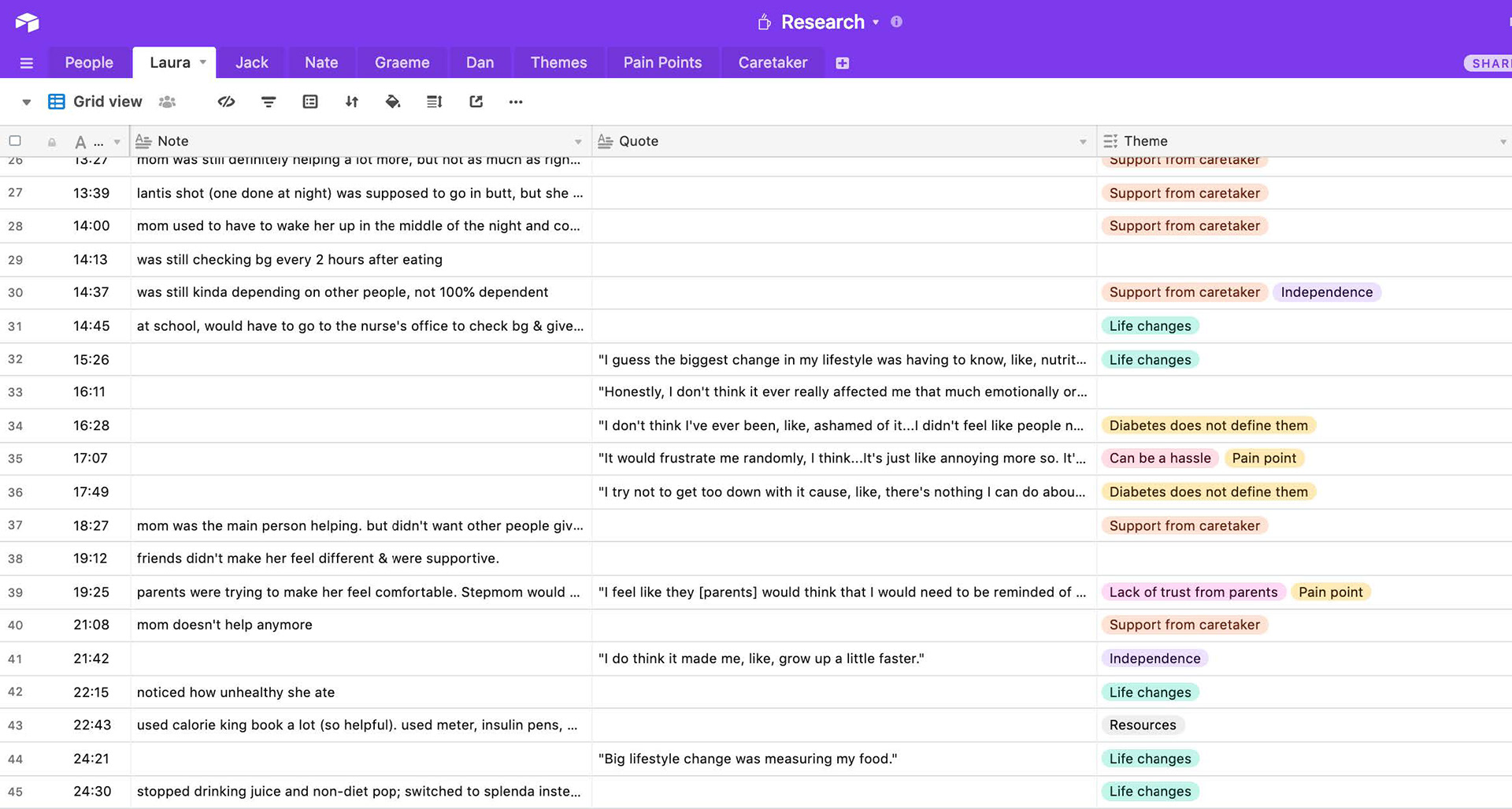Viewport: 1512px width, 809px height.
Task: Click the Lack of trust from parents tag
Action: pos(1194,592)
